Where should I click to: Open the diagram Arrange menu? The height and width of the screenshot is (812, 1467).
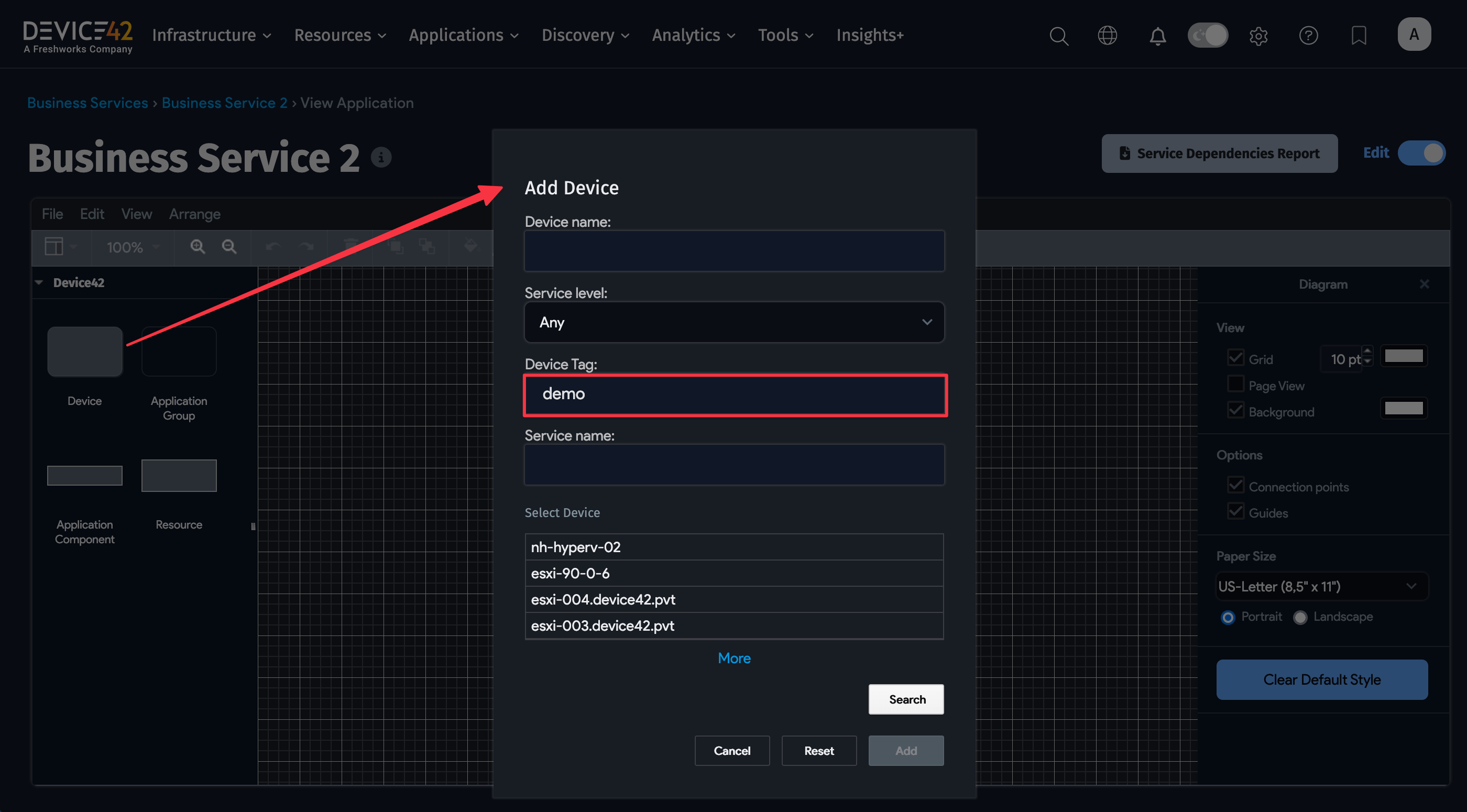click(195, 214)
